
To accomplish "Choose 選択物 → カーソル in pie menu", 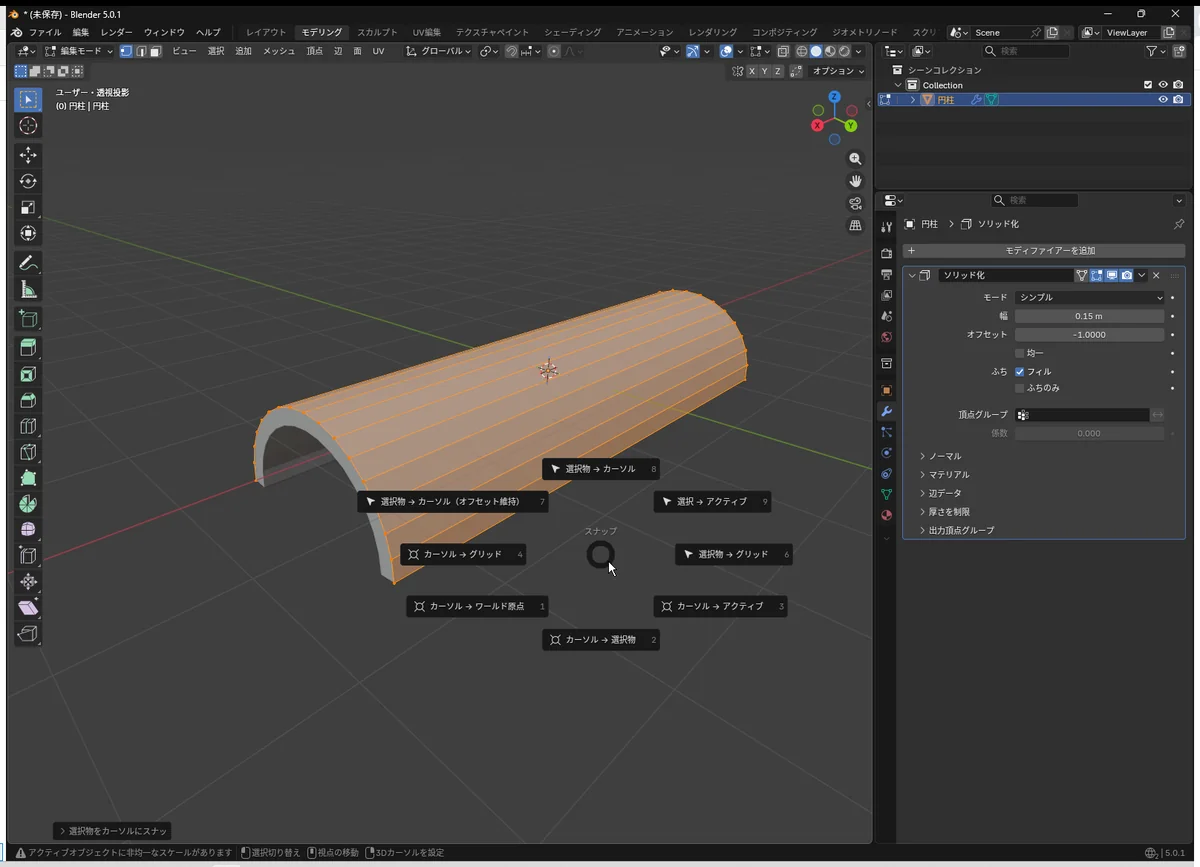I will (600, 469).
